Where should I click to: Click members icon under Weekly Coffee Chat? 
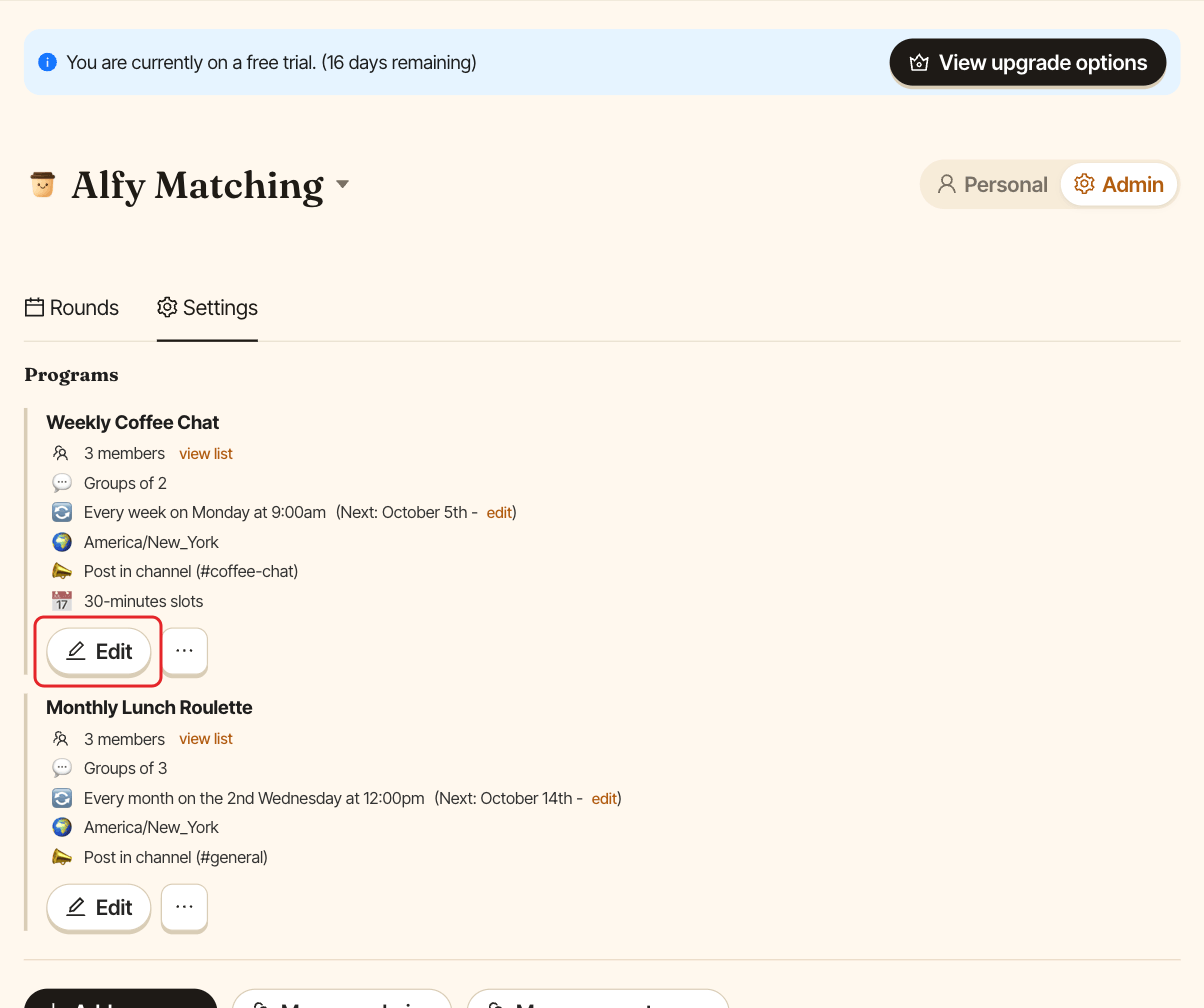62,453
